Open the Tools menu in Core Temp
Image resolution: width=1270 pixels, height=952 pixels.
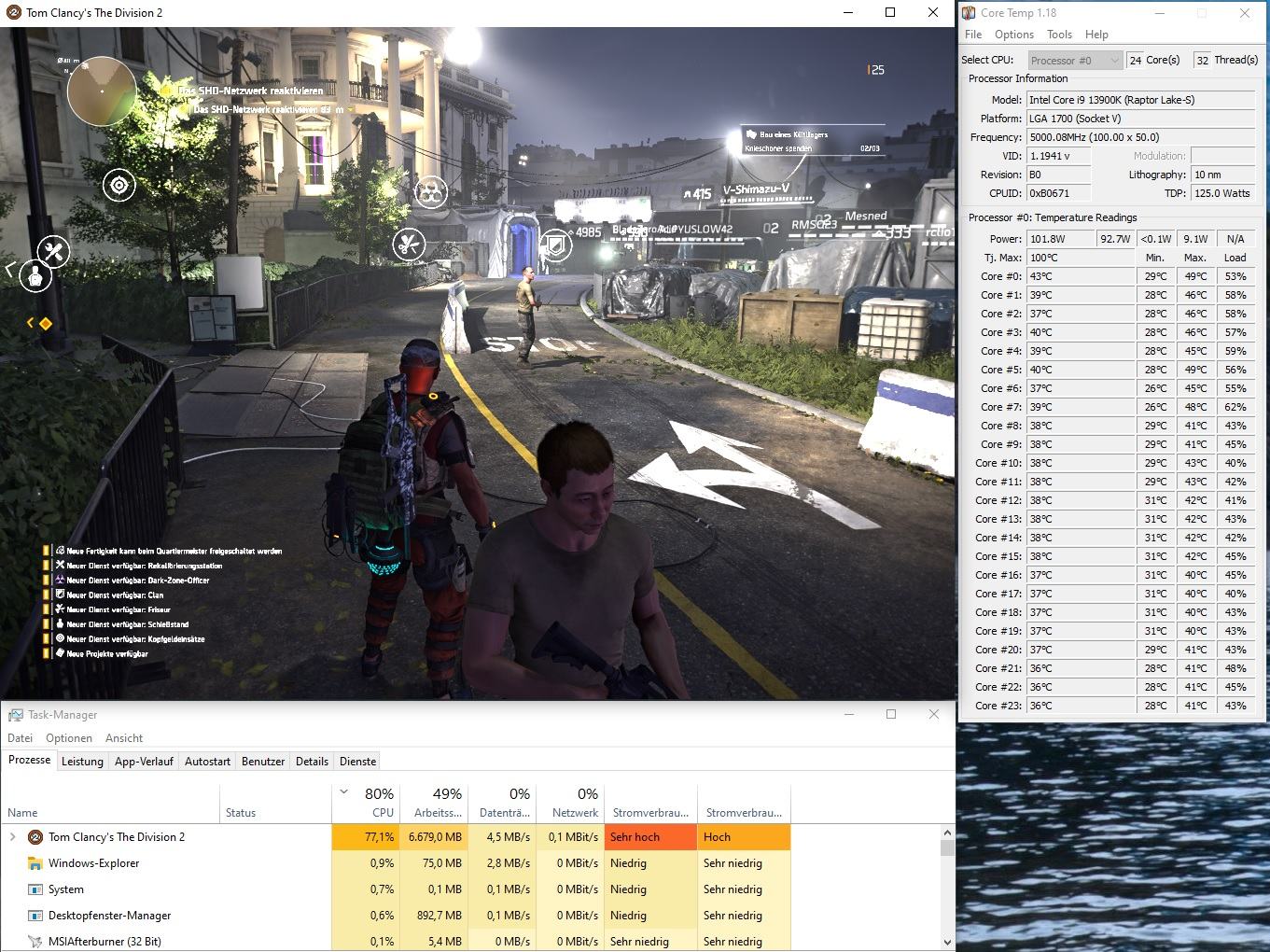[x=1059, y=35]
